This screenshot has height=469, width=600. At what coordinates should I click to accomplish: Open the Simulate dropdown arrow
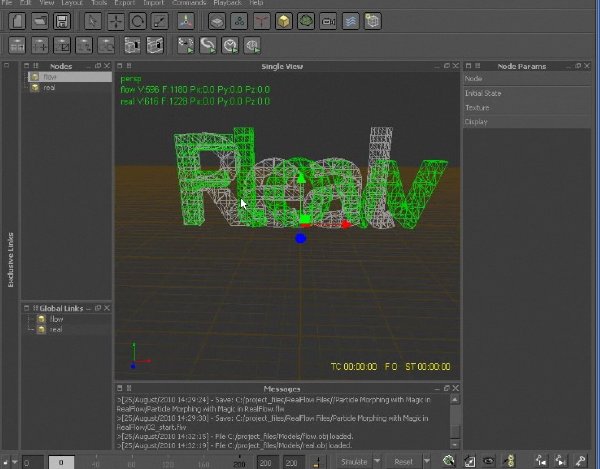[x=377, y=461]
